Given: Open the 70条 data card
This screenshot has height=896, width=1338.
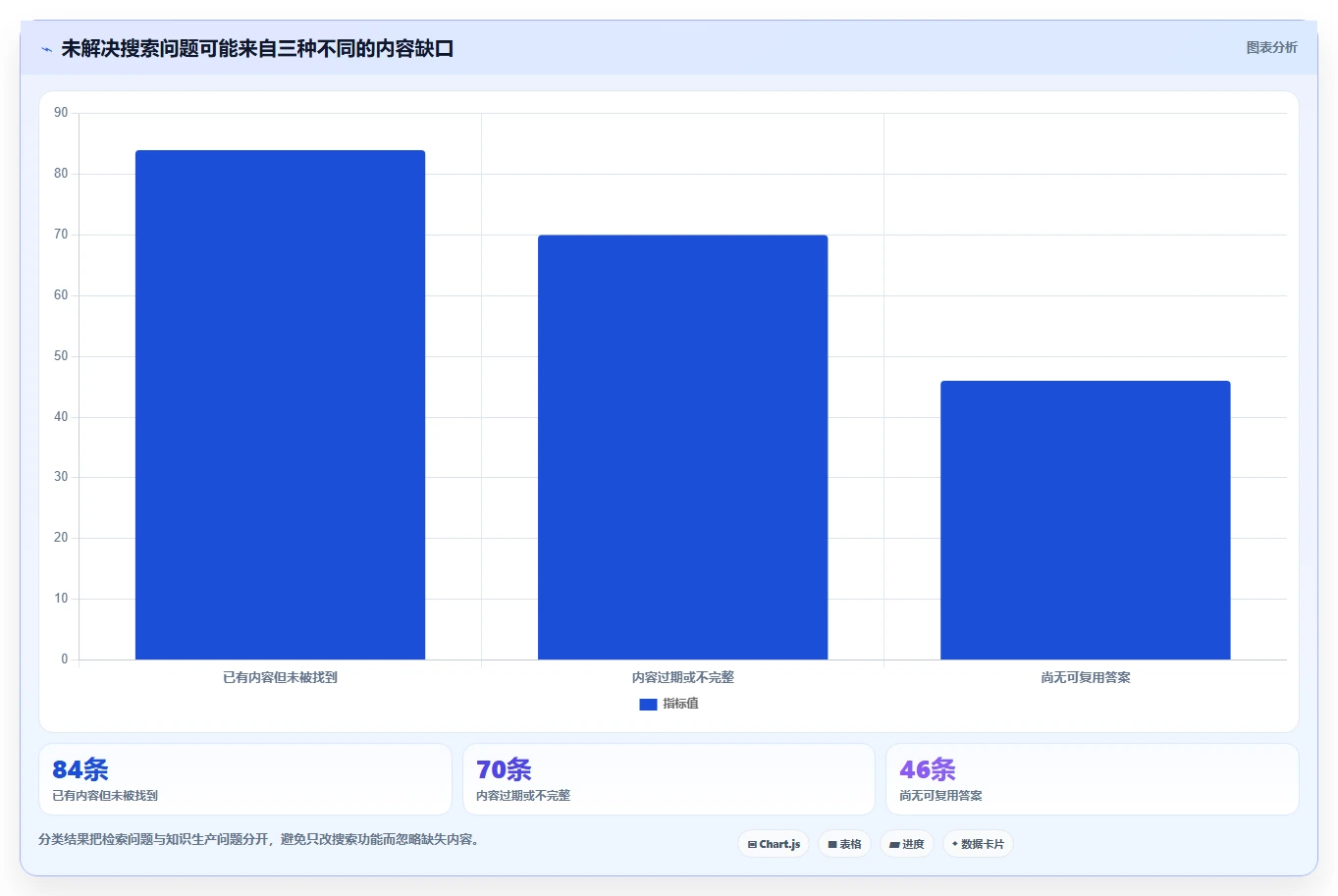Looking at the screenshot, I should (x=669, y=779).
